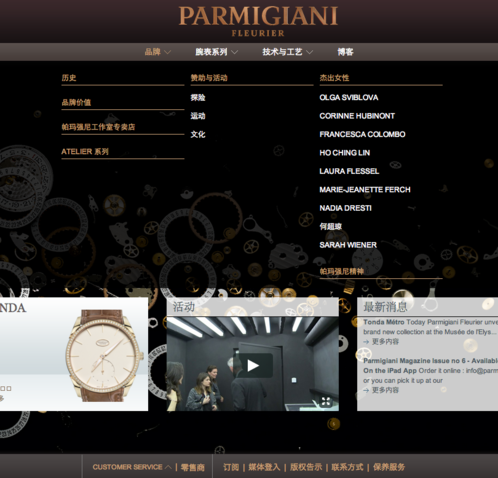The image size is (498, 478).
Task: Expand the video to fullscreen
Action: pyautogui.click(x=326, y=401)
